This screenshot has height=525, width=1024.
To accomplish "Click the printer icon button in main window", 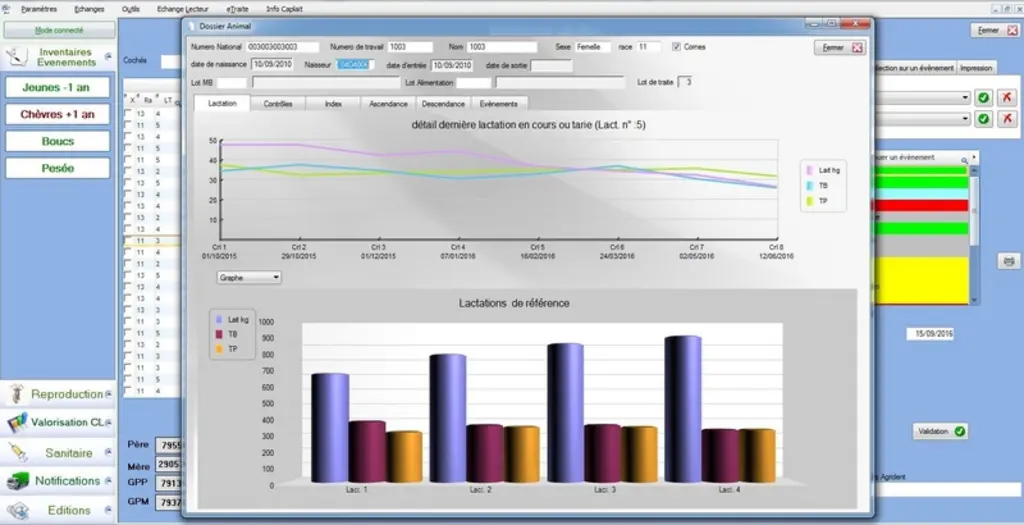I will [1009, 261].
